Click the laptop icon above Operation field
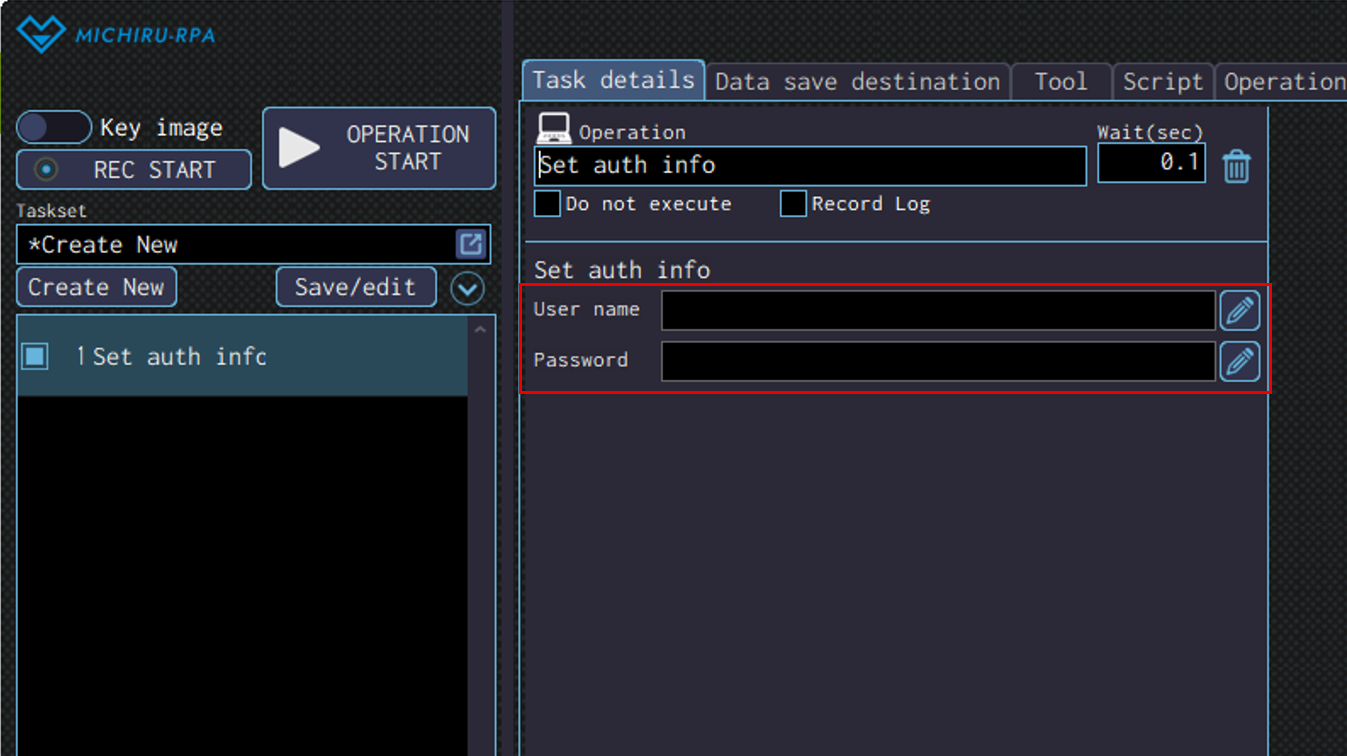The height and width of the screenshot is (756, 1347). [554, 129]
